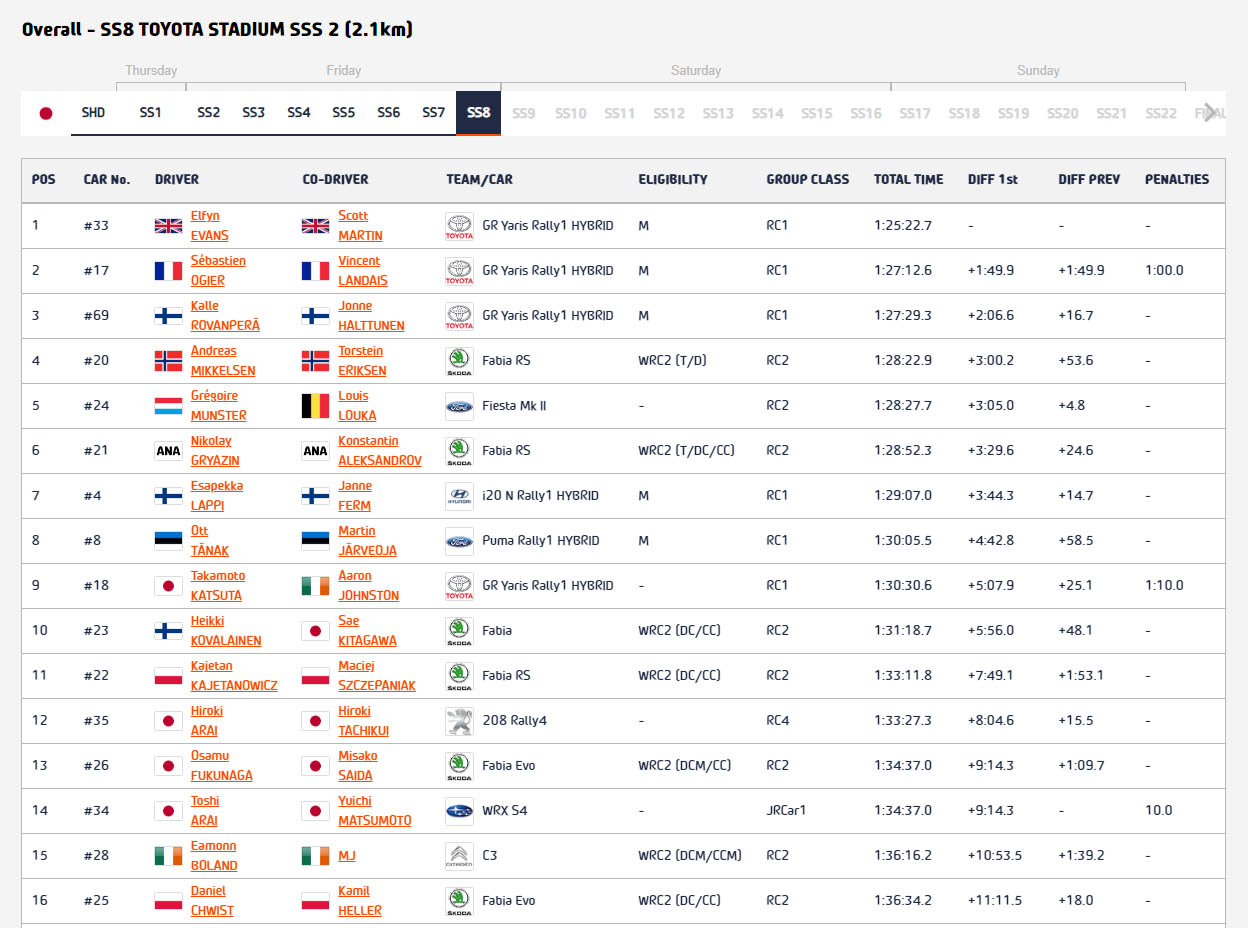Open Andreas MIKKELSEN driver link
Image resolution: width=1248 pixels, height=928 pixels.
click(223, 361)
